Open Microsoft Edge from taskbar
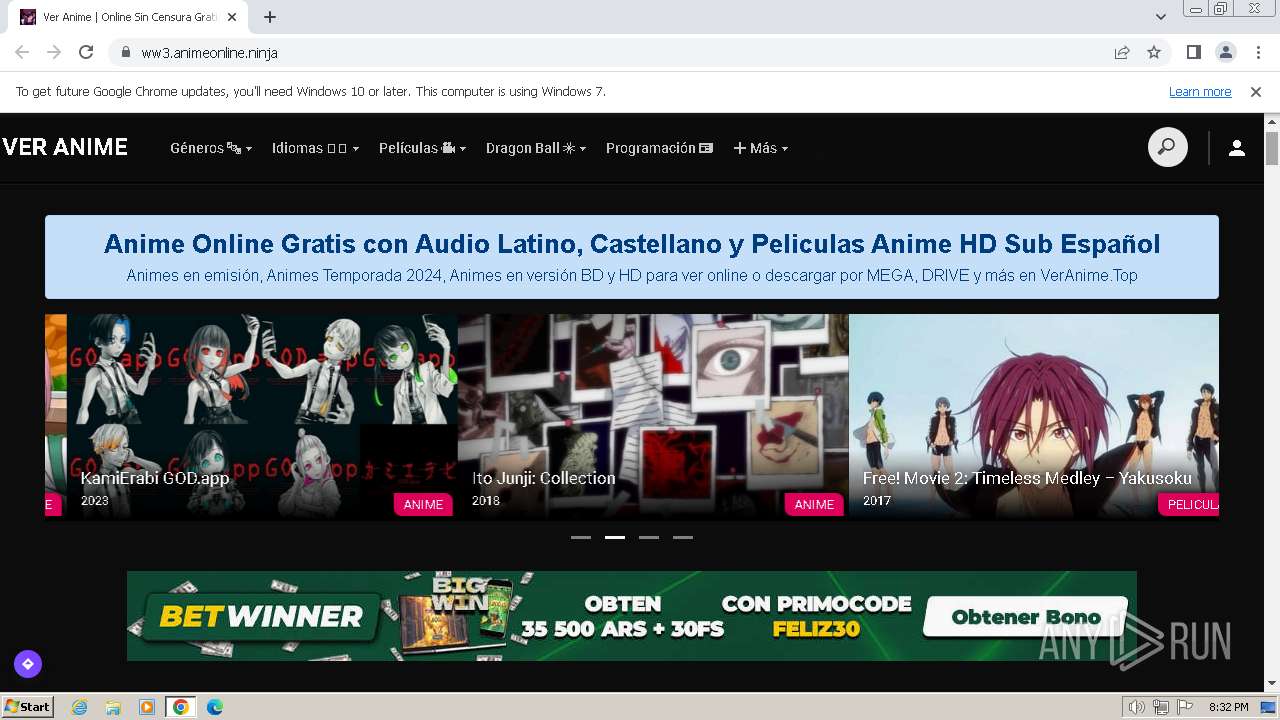 [x=215, y=707]
